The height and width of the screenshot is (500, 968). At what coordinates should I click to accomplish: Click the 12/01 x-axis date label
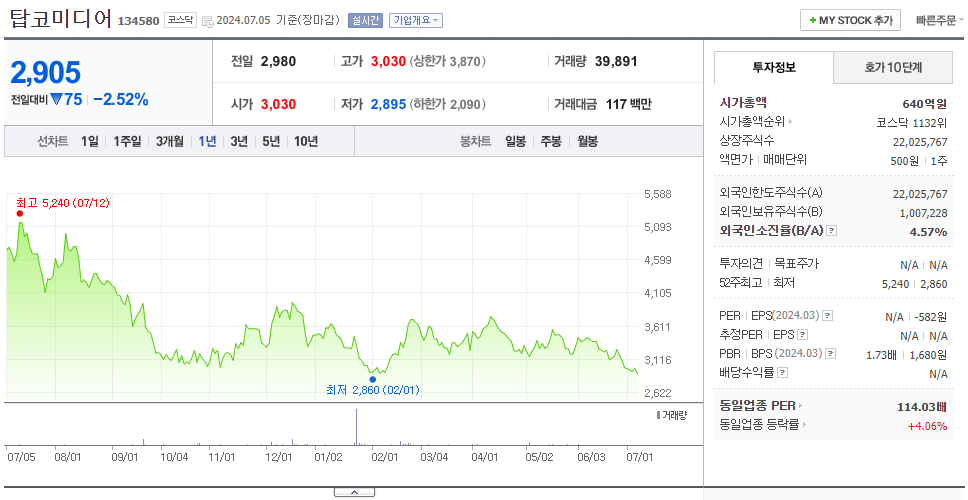coord(278,457)
